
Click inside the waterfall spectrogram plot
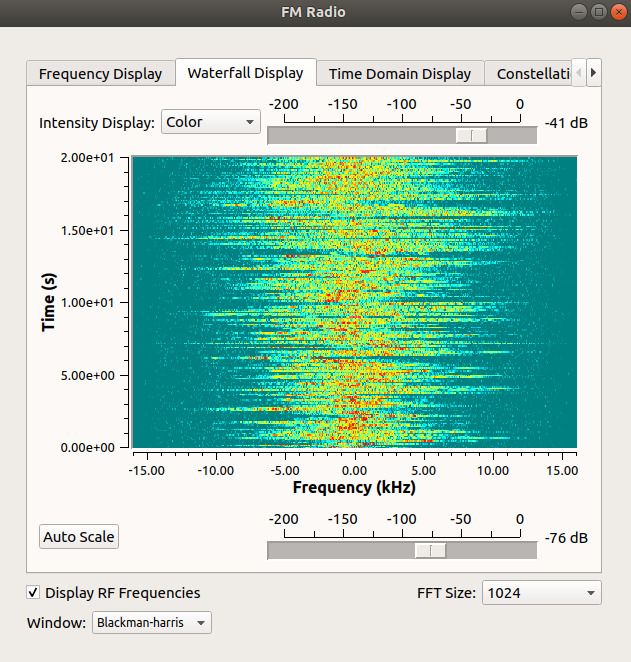tap(355, 302)
